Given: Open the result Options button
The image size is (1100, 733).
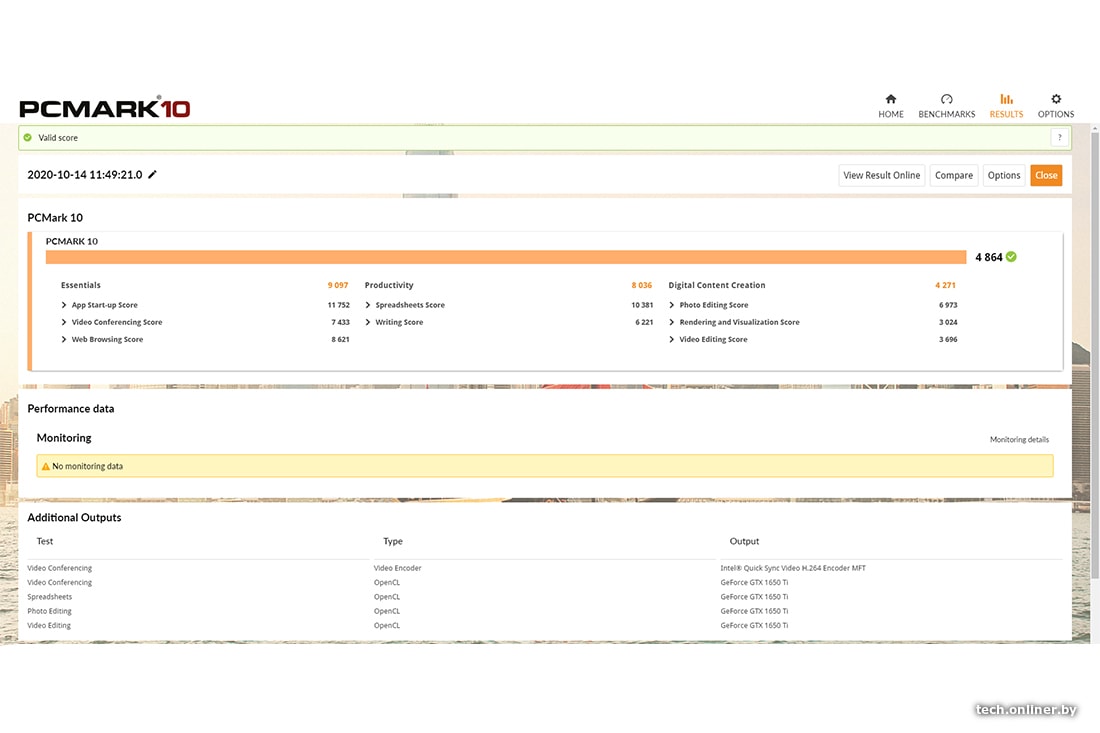Looking at the screenshot, I should (1004, 175).
